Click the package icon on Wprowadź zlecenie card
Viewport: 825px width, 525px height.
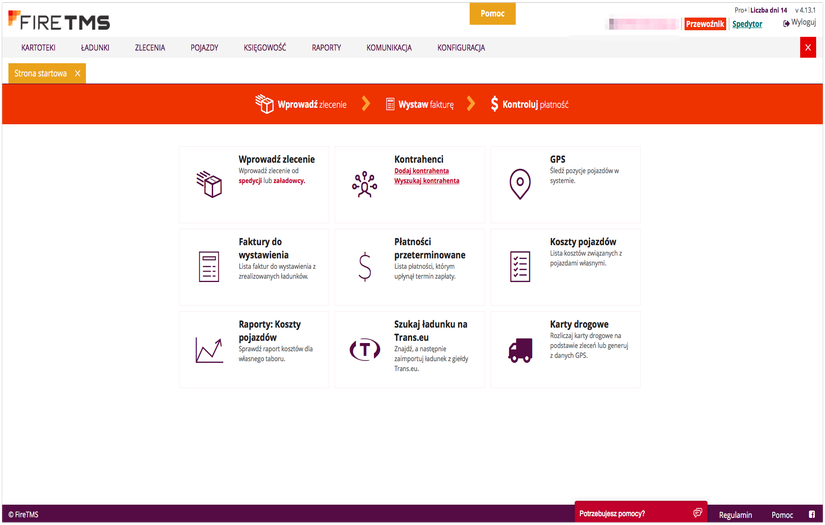209,184
